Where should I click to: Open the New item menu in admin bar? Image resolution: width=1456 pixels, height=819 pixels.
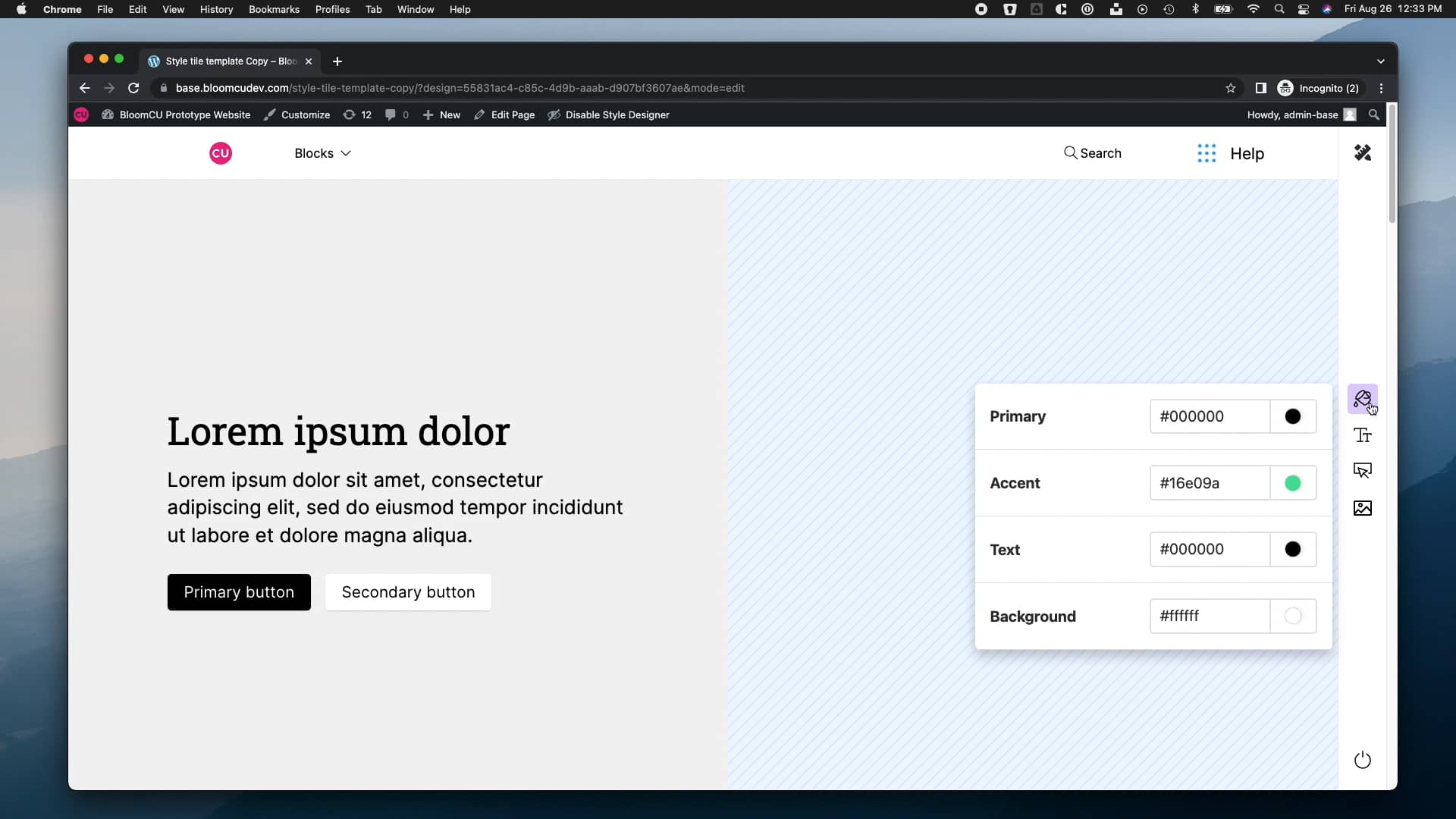[x=441, y=115]
